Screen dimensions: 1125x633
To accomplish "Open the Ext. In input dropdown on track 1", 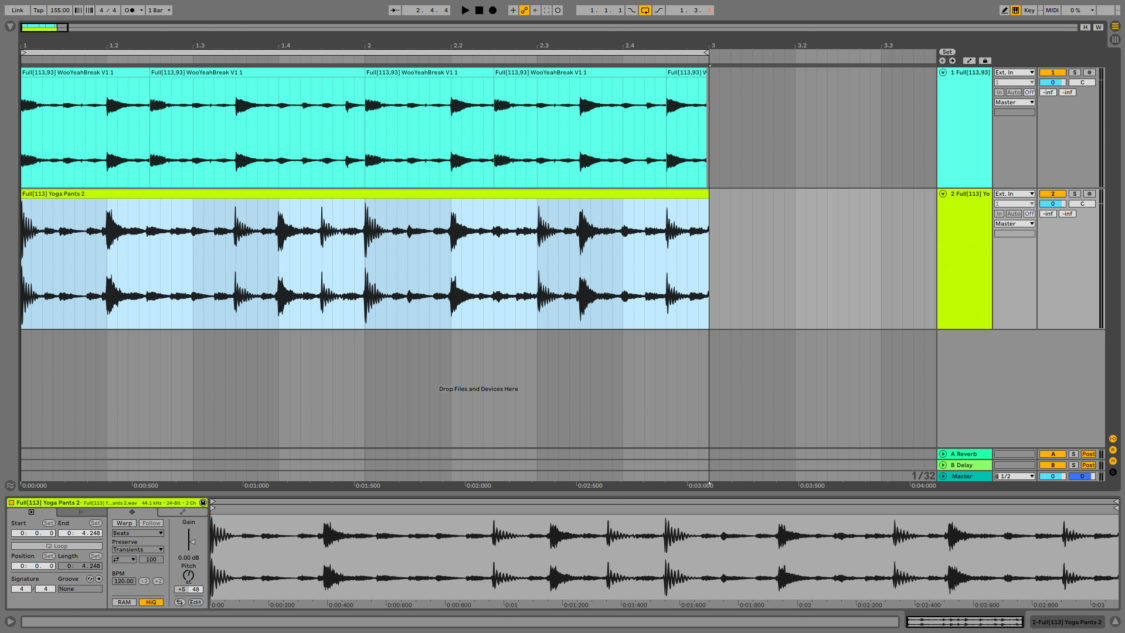I will tap(1013, 72).
